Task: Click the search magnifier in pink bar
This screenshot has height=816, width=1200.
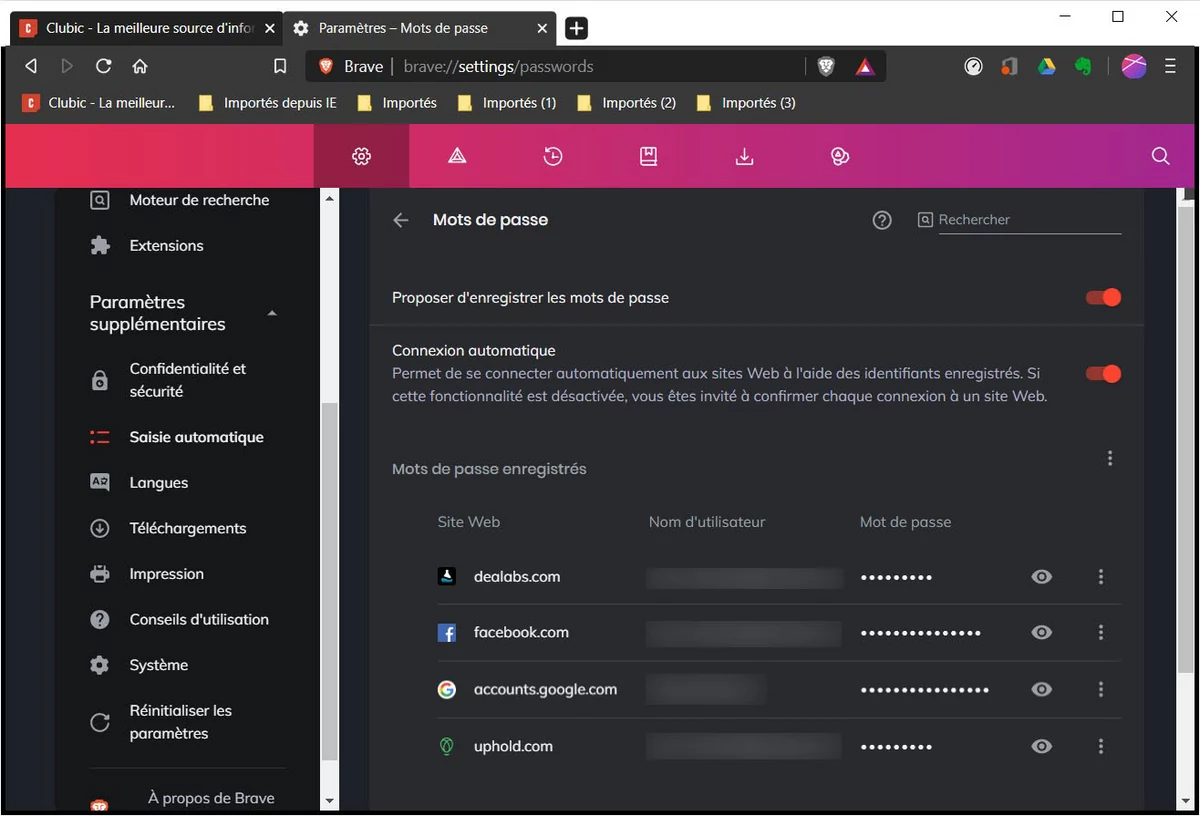Action: (1160, 156)
